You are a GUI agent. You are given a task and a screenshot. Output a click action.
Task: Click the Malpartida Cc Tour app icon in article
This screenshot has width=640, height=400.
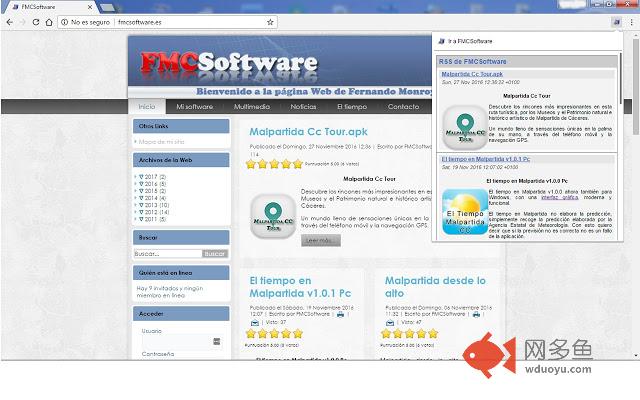273,216
